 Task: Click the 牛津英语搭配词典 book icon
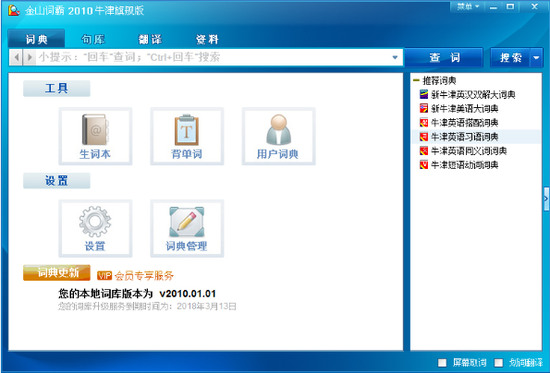(x=424, y=122)
